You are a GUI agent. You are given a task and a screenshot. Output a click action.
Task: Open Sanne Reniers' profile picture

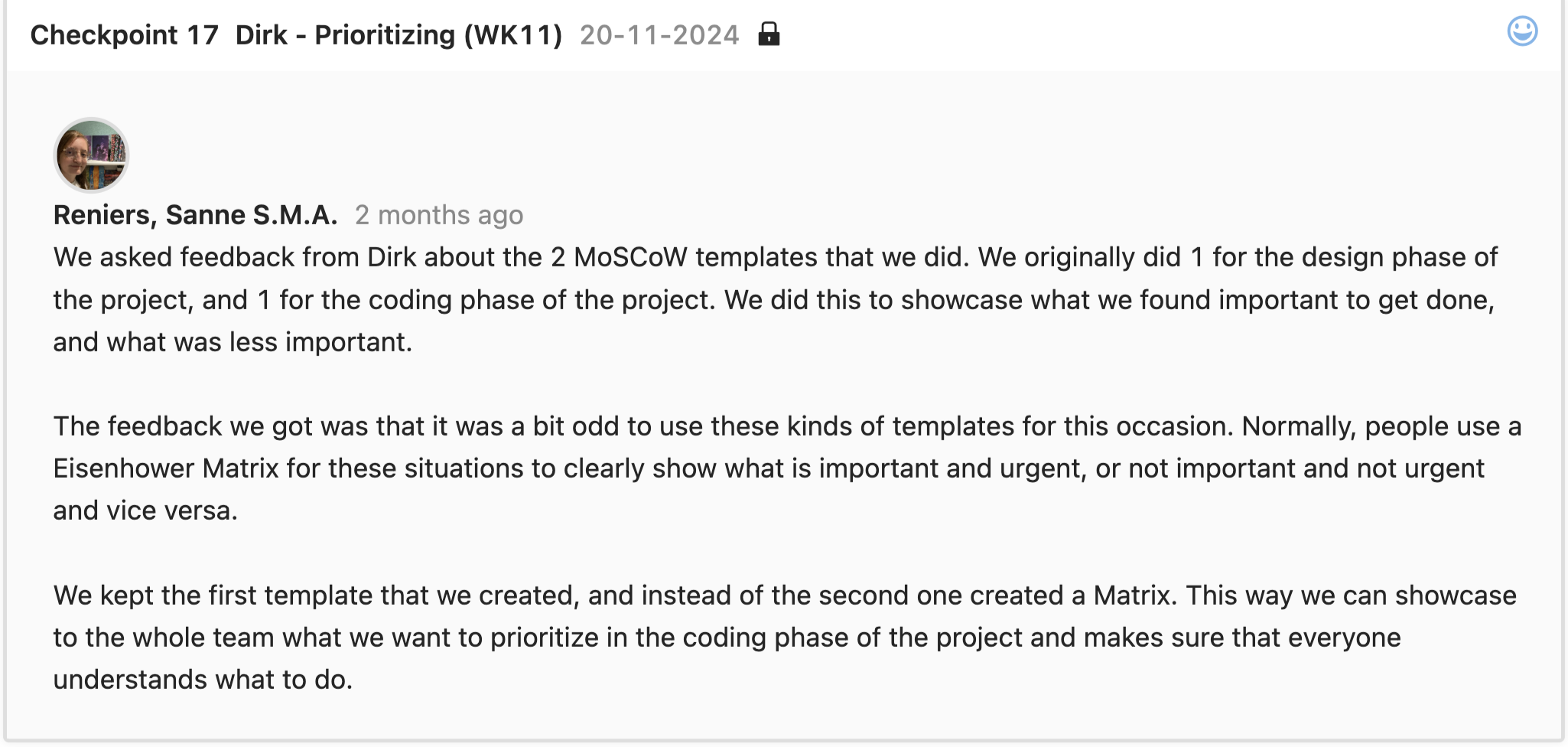click(x=91, y=155)
